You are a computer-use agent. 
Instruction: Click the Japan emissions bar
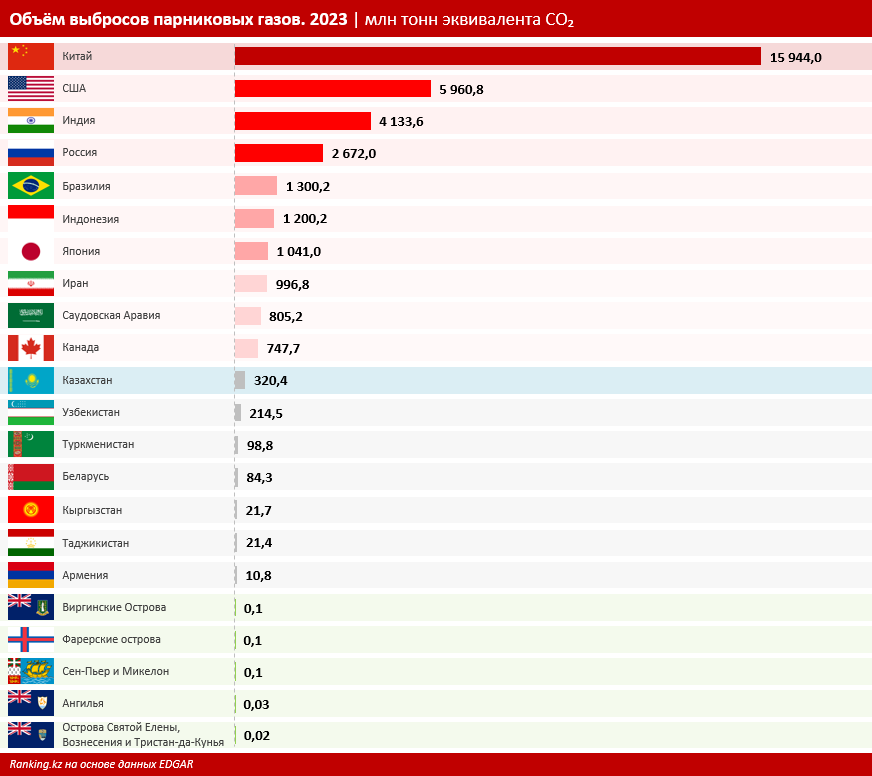(x=251, y=251)
